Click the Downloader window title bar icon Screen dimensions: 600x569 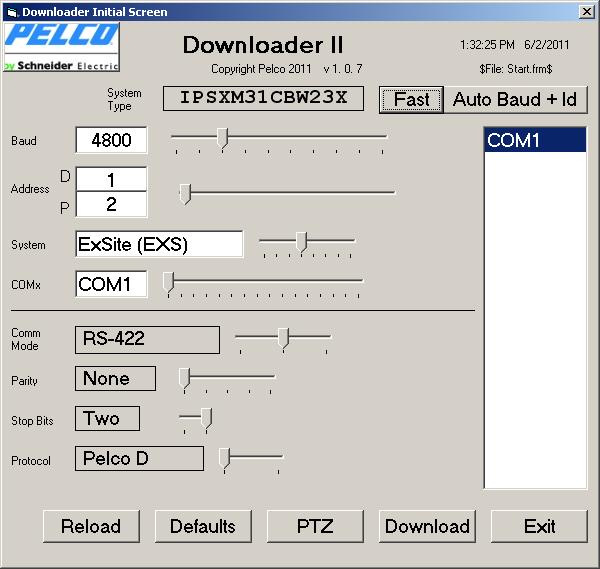click(12, 12)
